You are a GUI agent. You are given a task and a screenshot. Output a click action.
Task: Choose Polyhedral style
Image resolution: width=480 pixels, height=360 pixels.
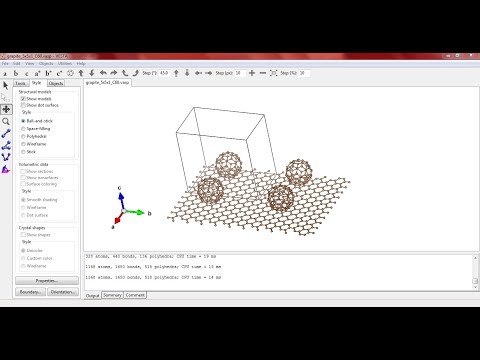click(x=23, y=136)
